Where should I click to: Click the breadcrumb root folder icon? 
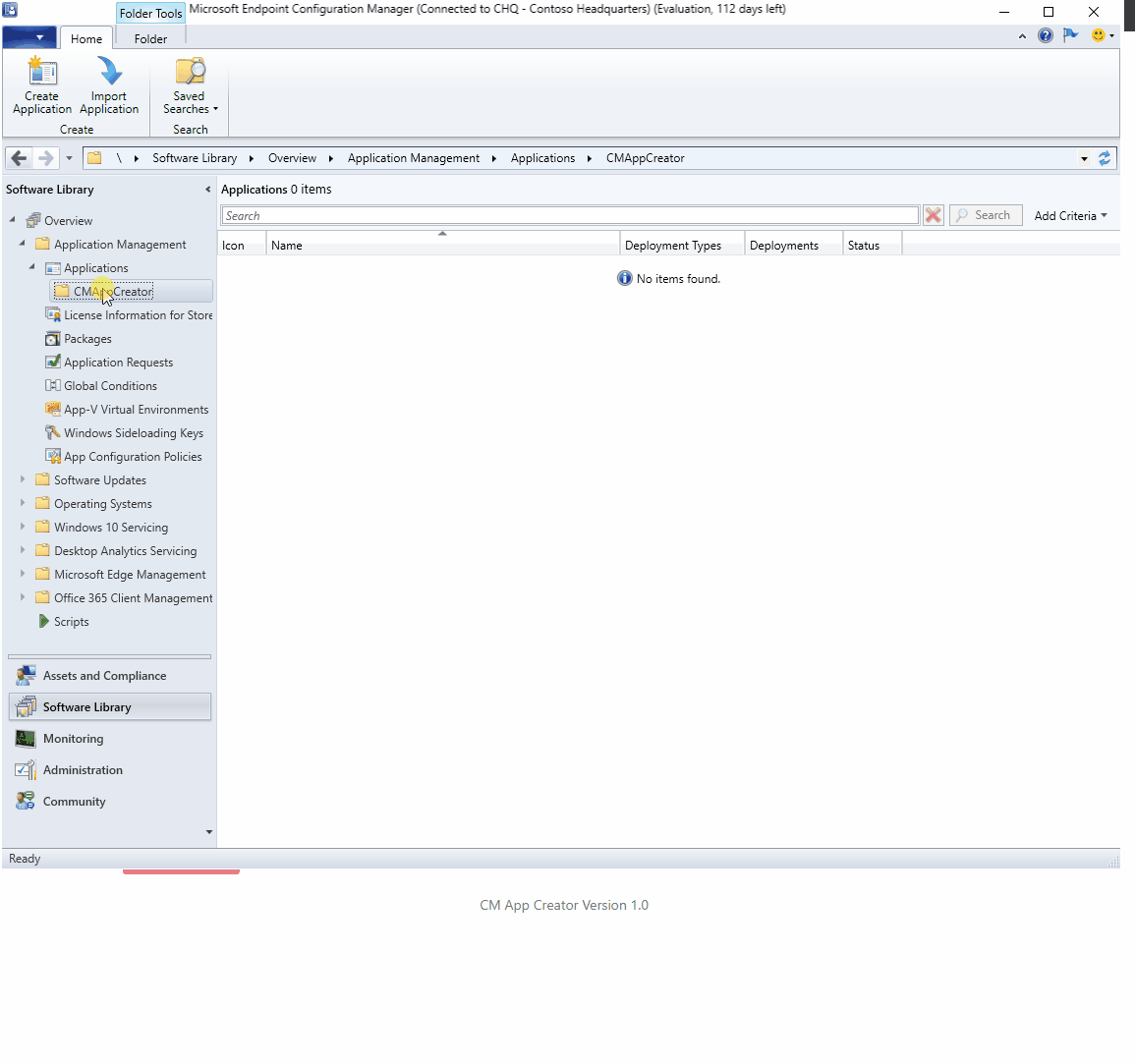tap(94, 158)
